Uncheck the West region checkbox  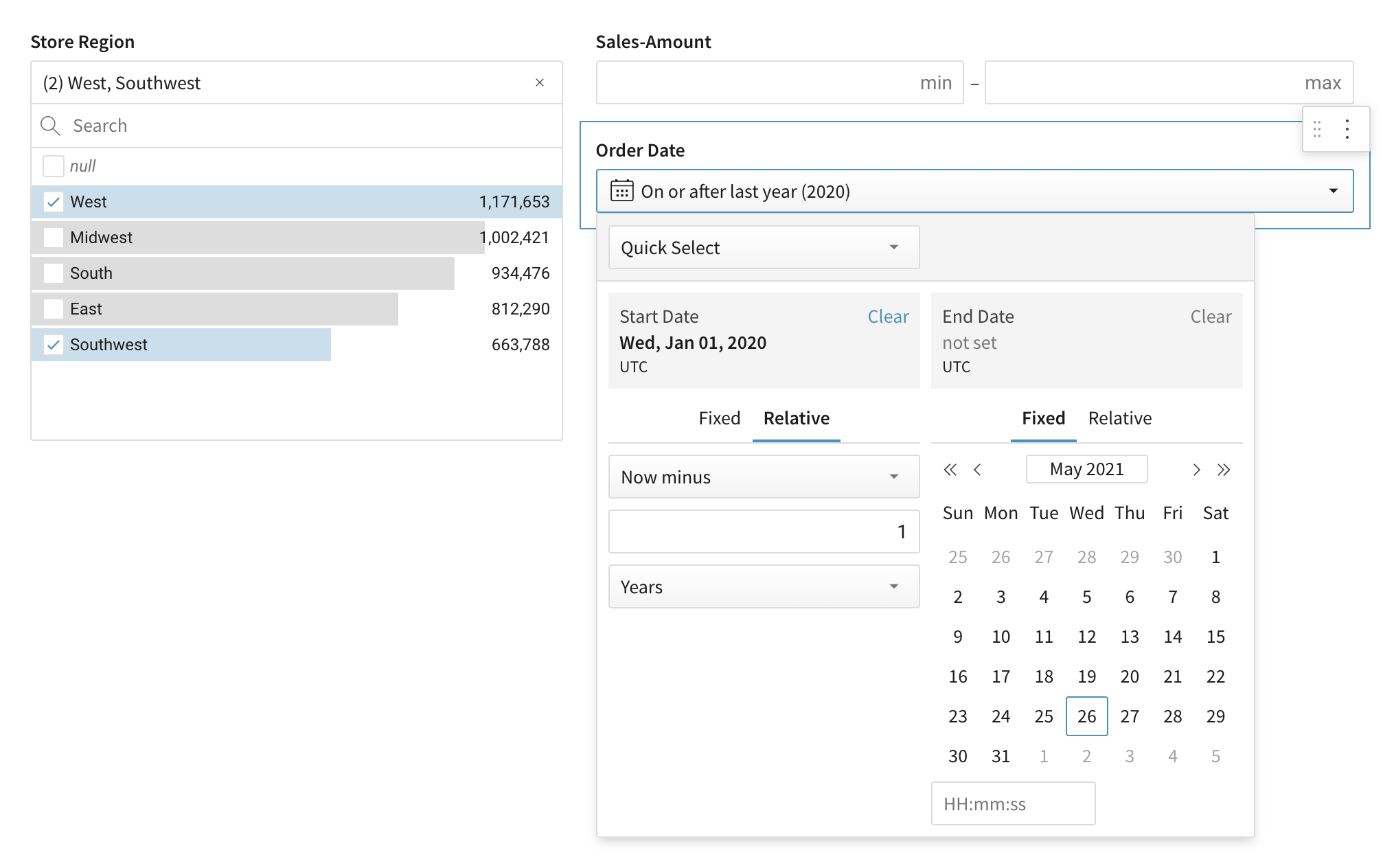(x=54, y=202)
